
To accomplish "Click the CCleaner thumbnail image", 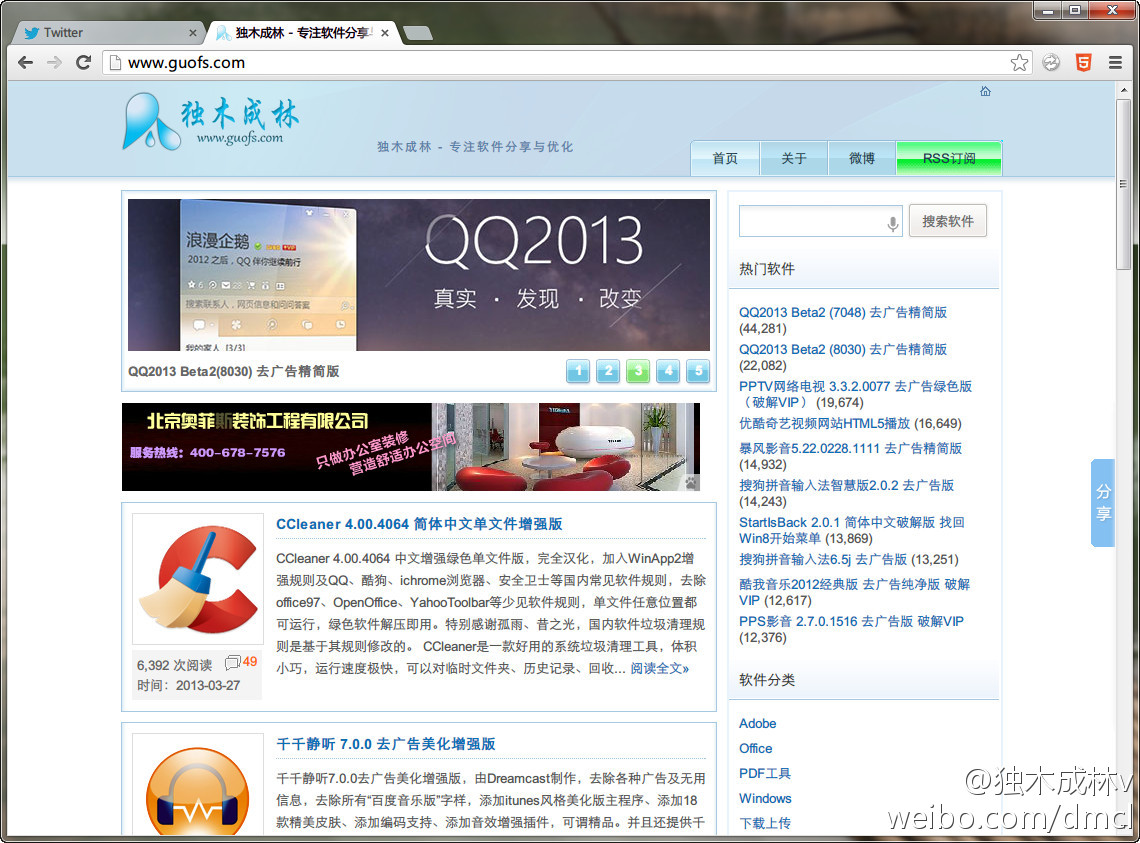I will (x=198, y=579).
